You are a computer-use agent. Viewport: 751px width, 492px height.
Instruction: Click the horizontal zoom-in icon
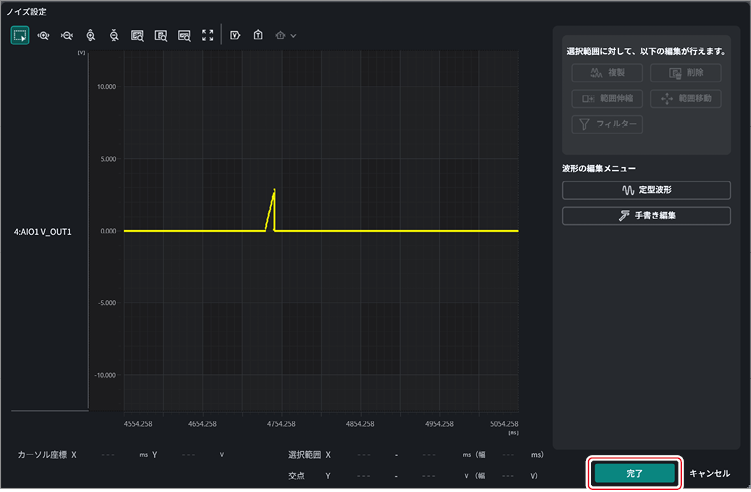tap(43, 35)
